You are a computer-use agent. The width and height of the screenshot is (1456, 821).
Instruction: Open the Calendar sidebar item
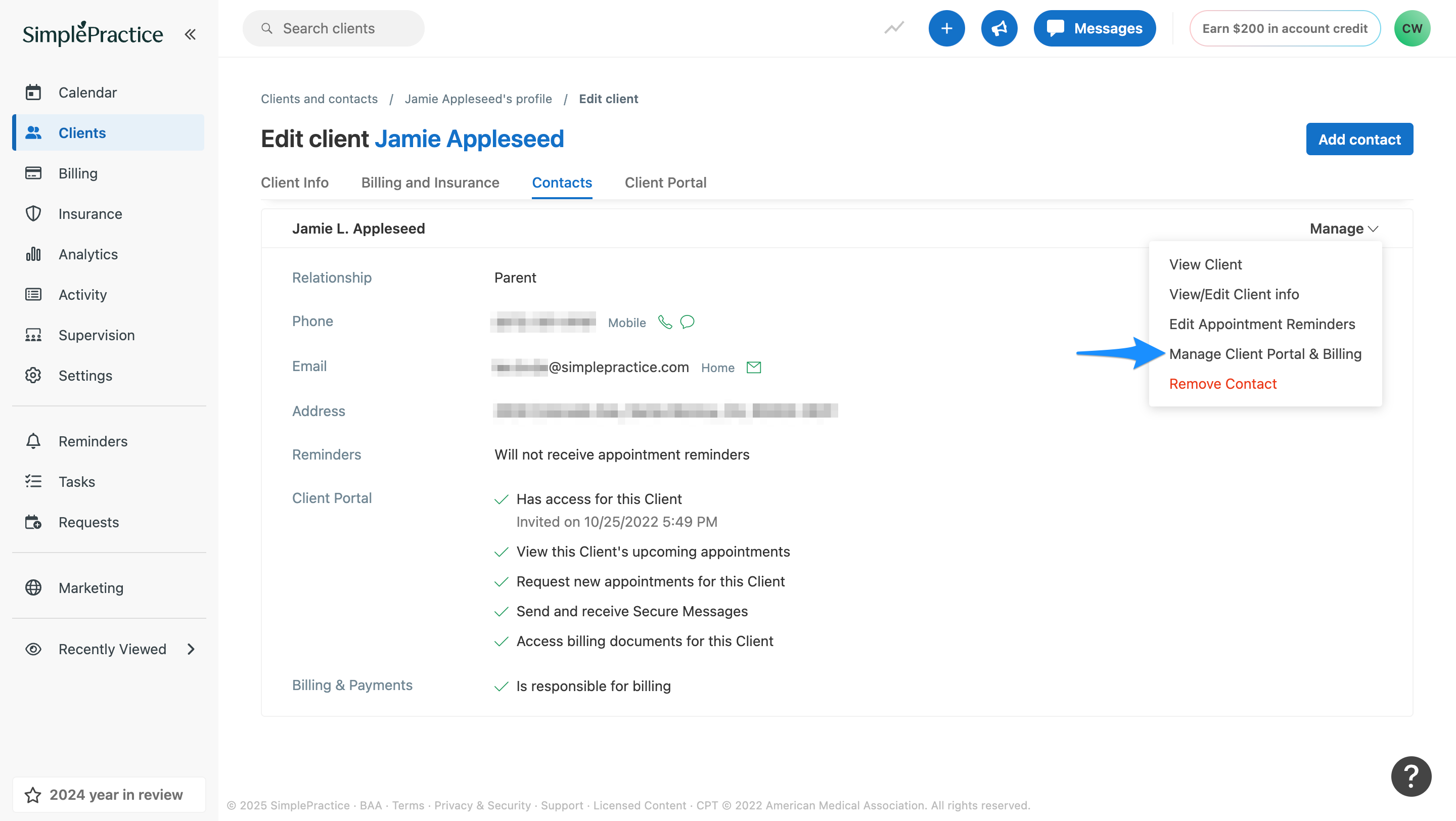tap(109, 92)
